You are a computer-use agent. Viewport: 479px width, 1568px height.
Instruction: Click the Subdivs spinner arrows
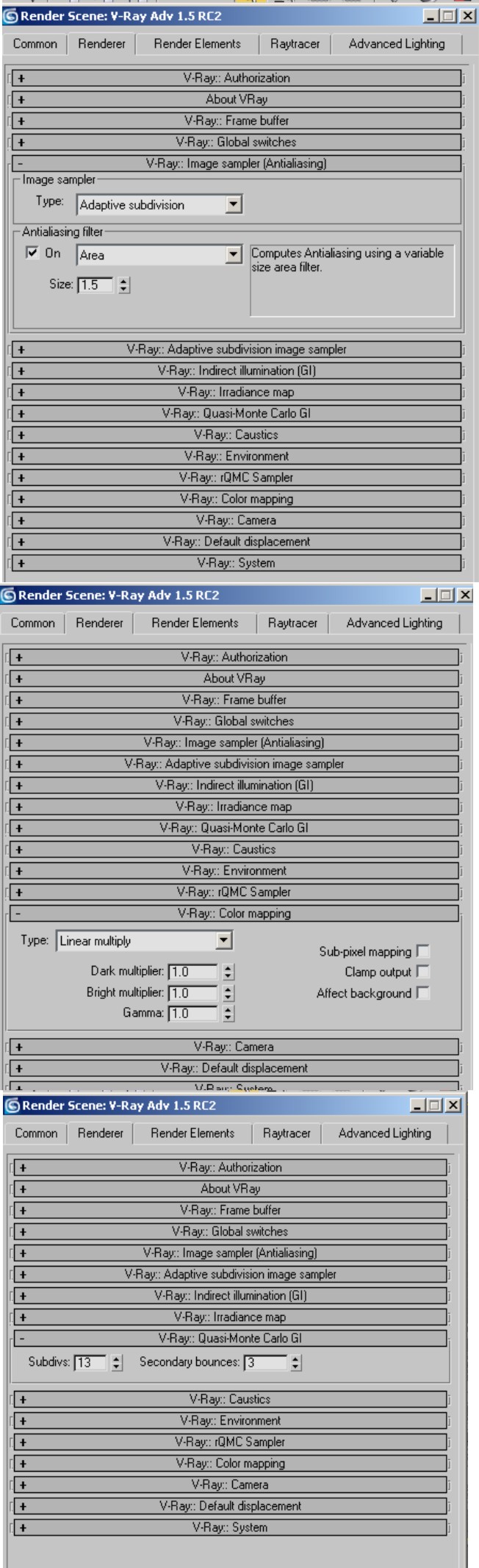pos(117,1362)
